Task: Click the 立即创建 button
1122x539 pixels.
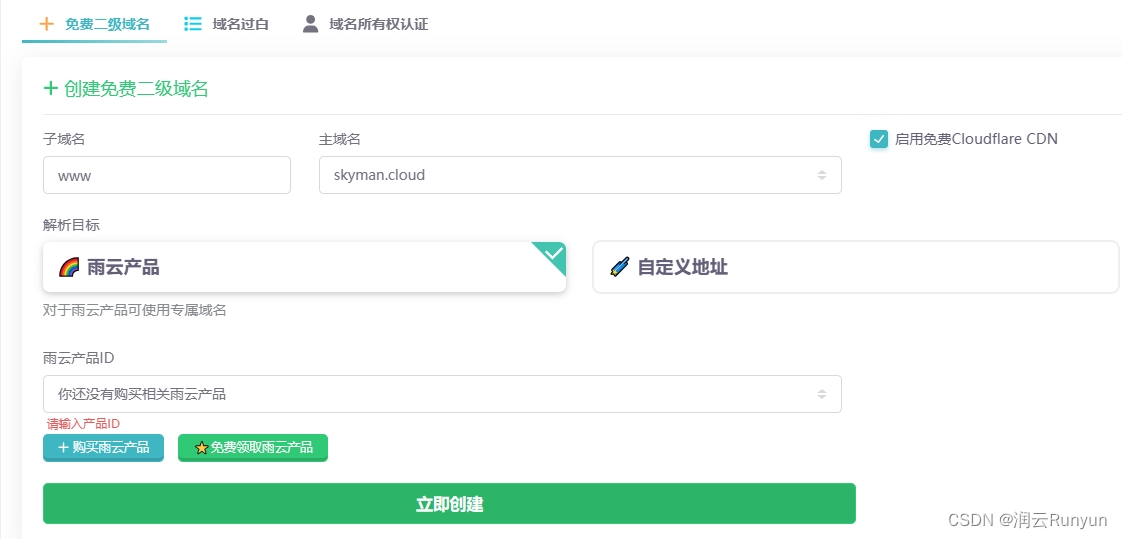Action: coord(449,504)
